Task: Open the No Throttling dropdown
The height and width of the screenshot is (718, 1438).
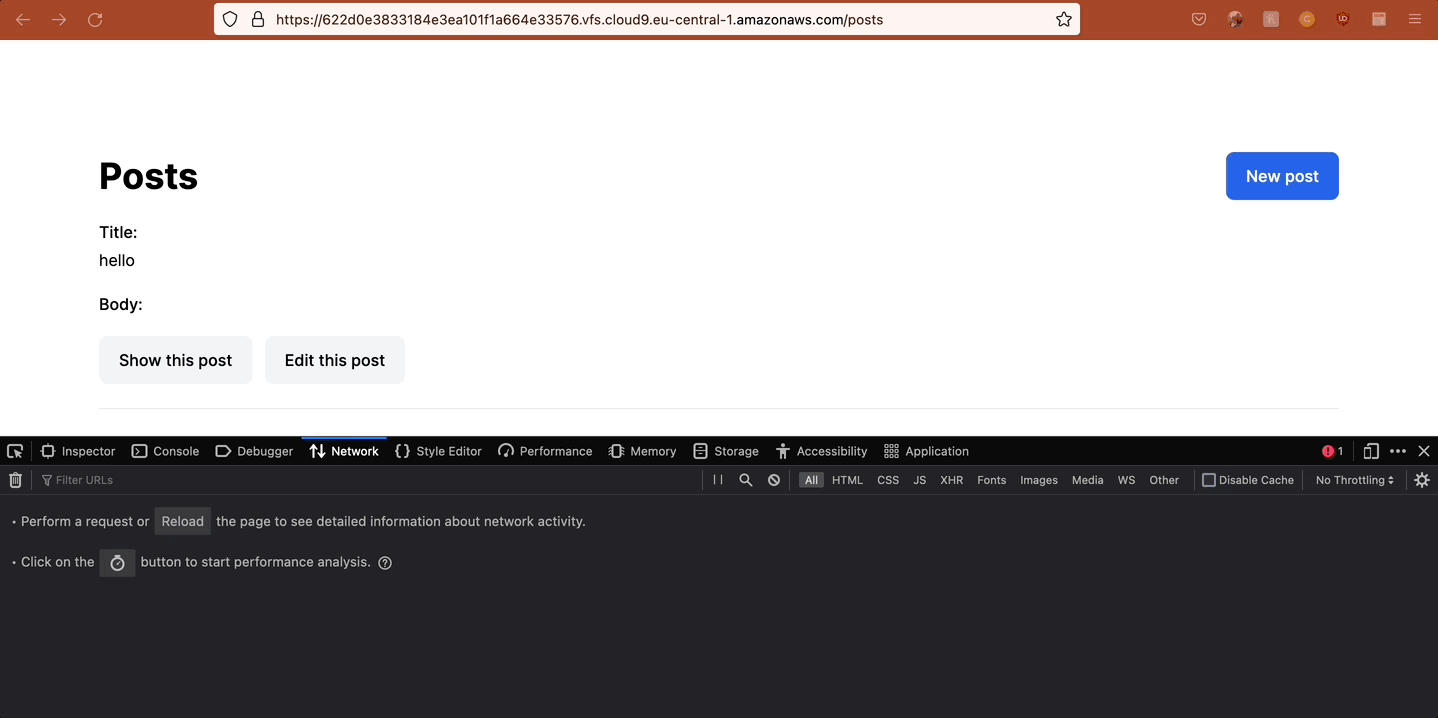Action: (1355, 480)
